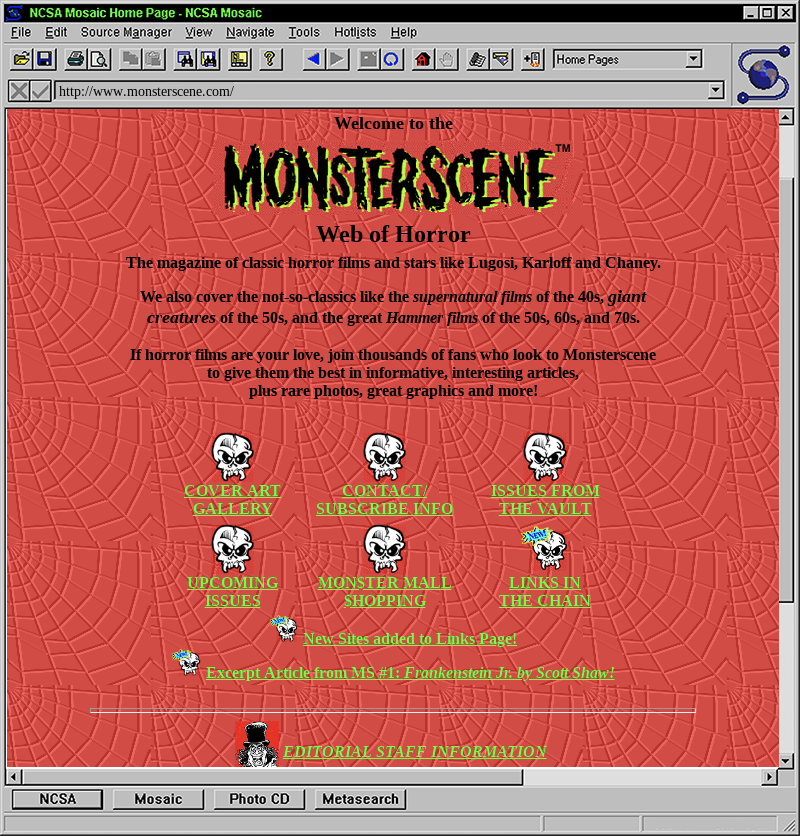Click the Open file folder icon
The image size is (800, 836).
click(21, 60)
